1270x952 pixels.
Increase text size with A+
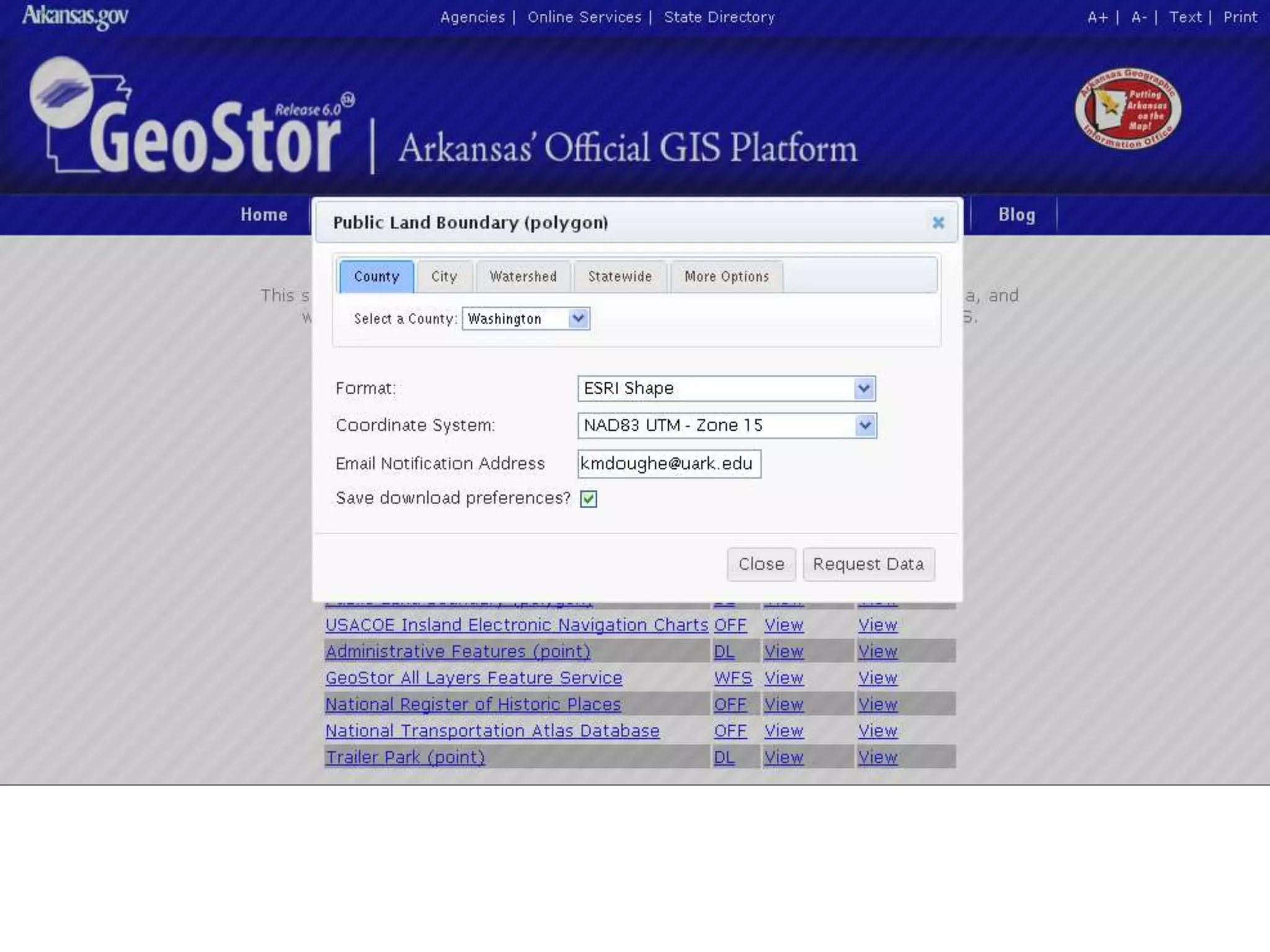[1097, 17]
